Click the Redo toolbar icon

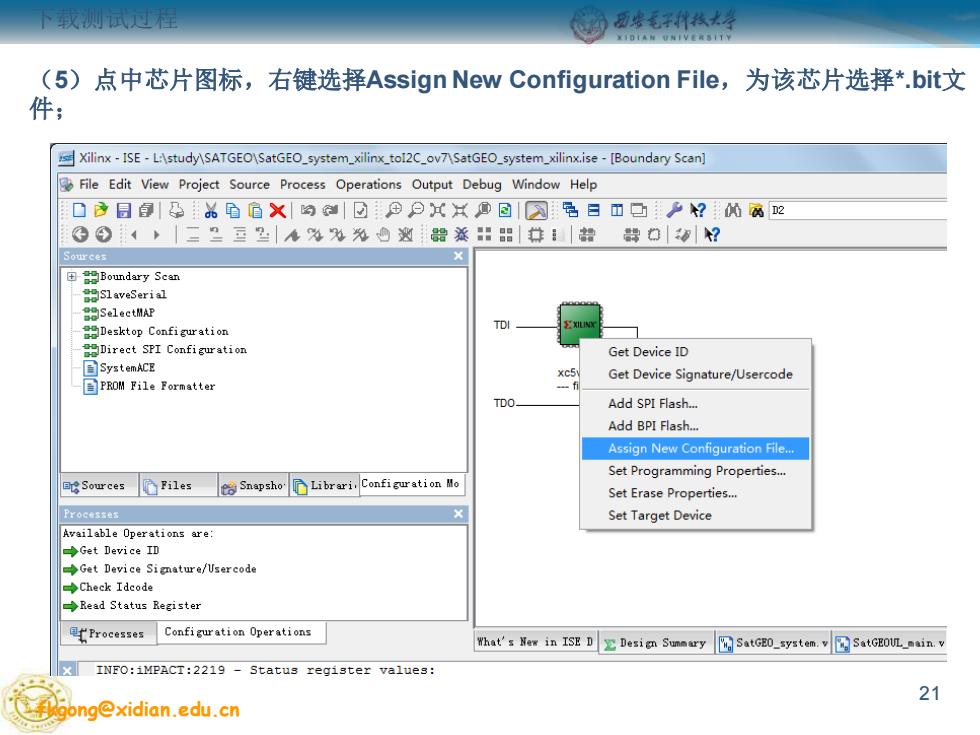(x=330, y=210)
